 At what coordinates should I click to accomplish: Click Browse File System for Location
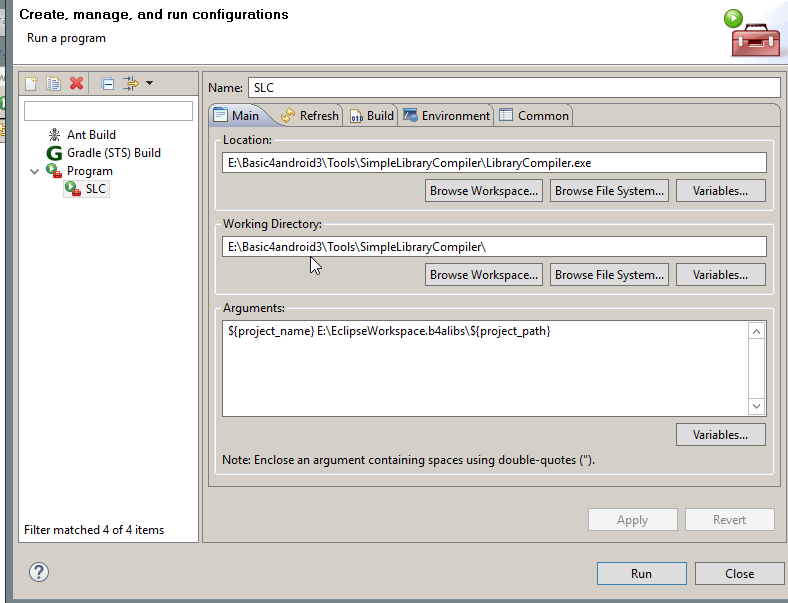tap(609, 191)
